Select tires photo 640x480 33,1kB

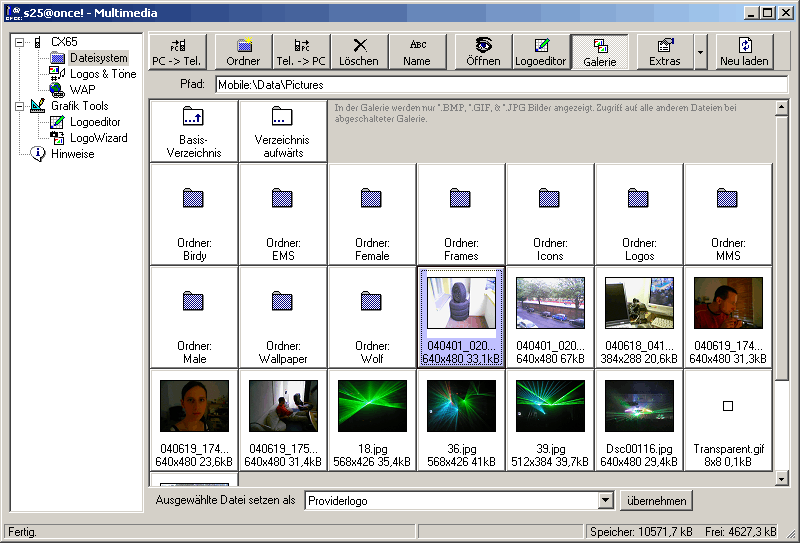tap(461, 317)
